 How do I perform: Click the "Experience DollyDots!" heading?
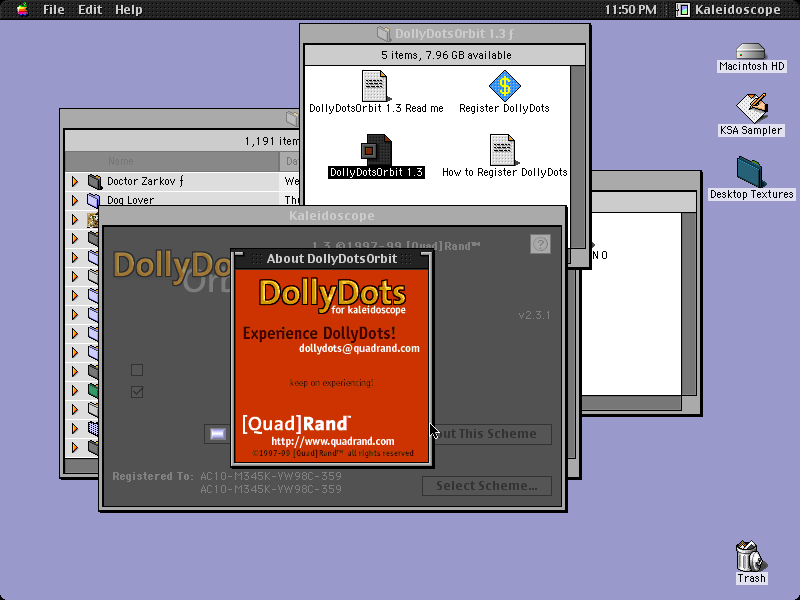319,334
